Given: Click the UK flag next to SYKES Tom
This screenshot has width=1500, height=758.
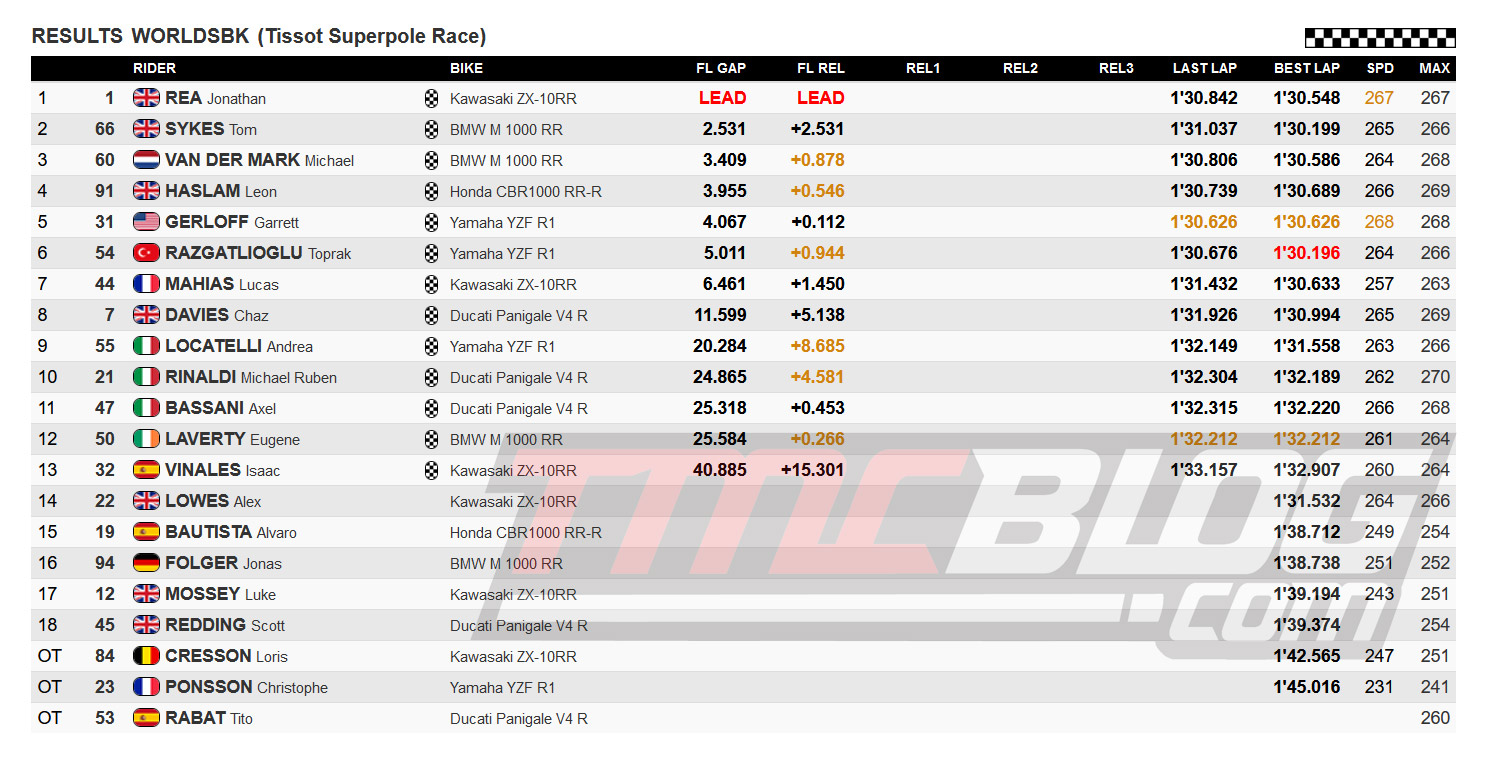Looking at the screenshot, I should 146,129.
